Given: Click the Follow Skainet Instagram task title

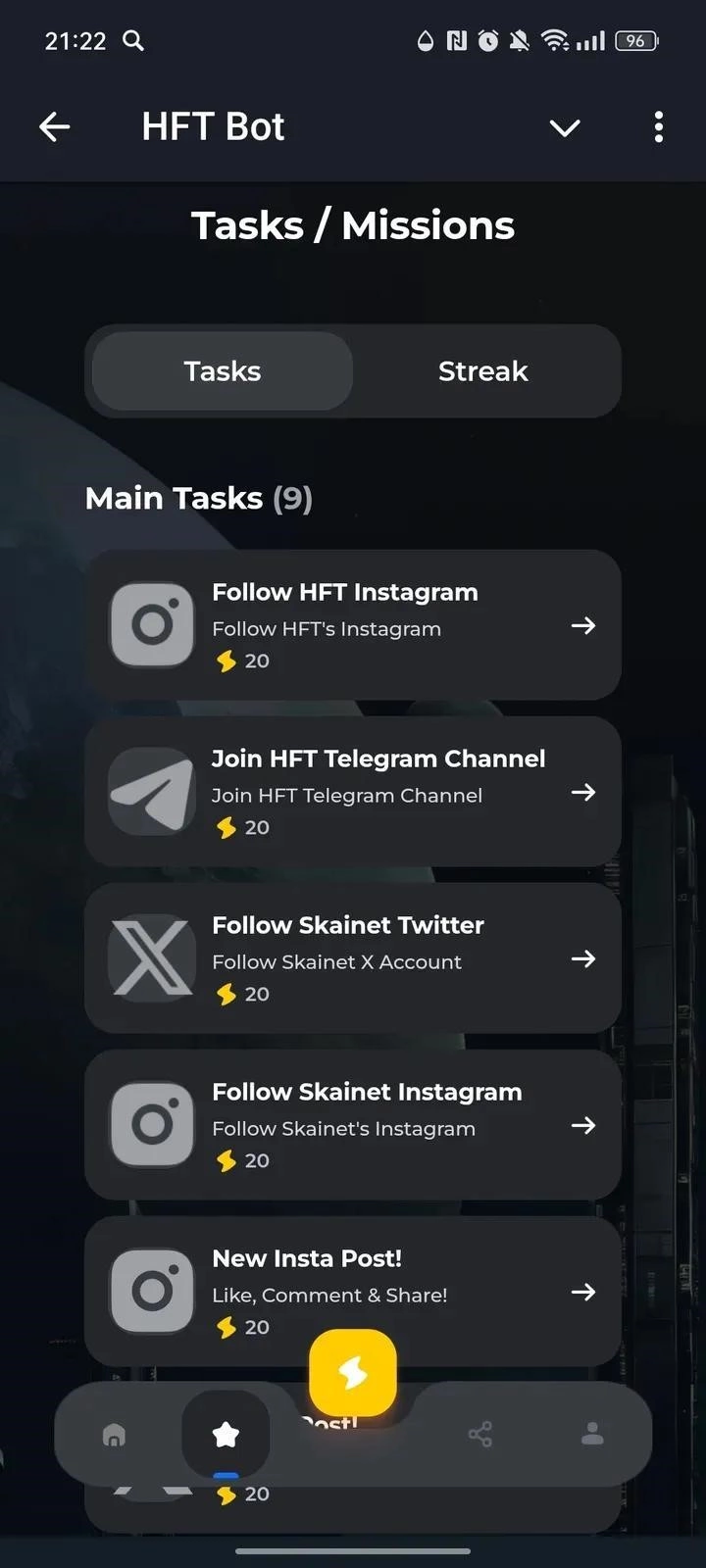Looking at the screenshot, I should point(367,1092).
